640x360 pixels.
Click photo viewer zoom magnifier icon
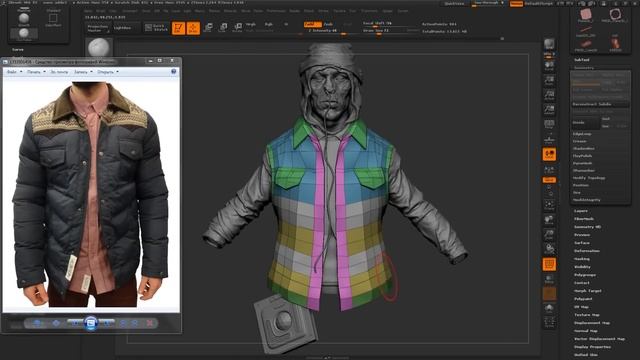(x=37, y=323)
